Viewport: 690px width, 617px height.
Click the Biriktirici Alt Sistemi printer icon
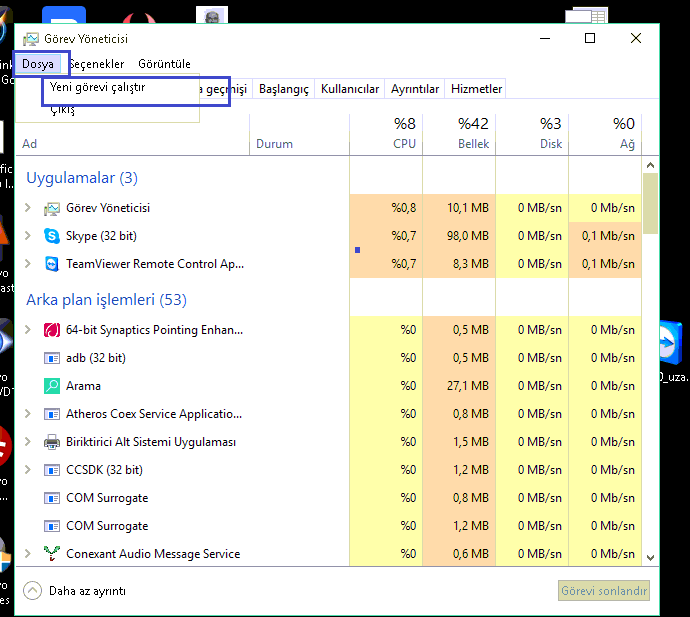[51, 442]
